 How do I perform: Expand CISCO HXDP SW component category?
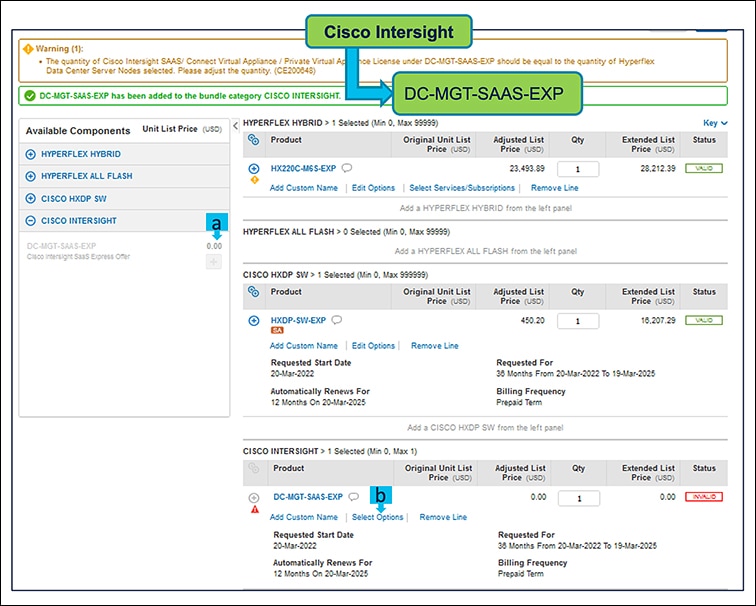(30, 199)
